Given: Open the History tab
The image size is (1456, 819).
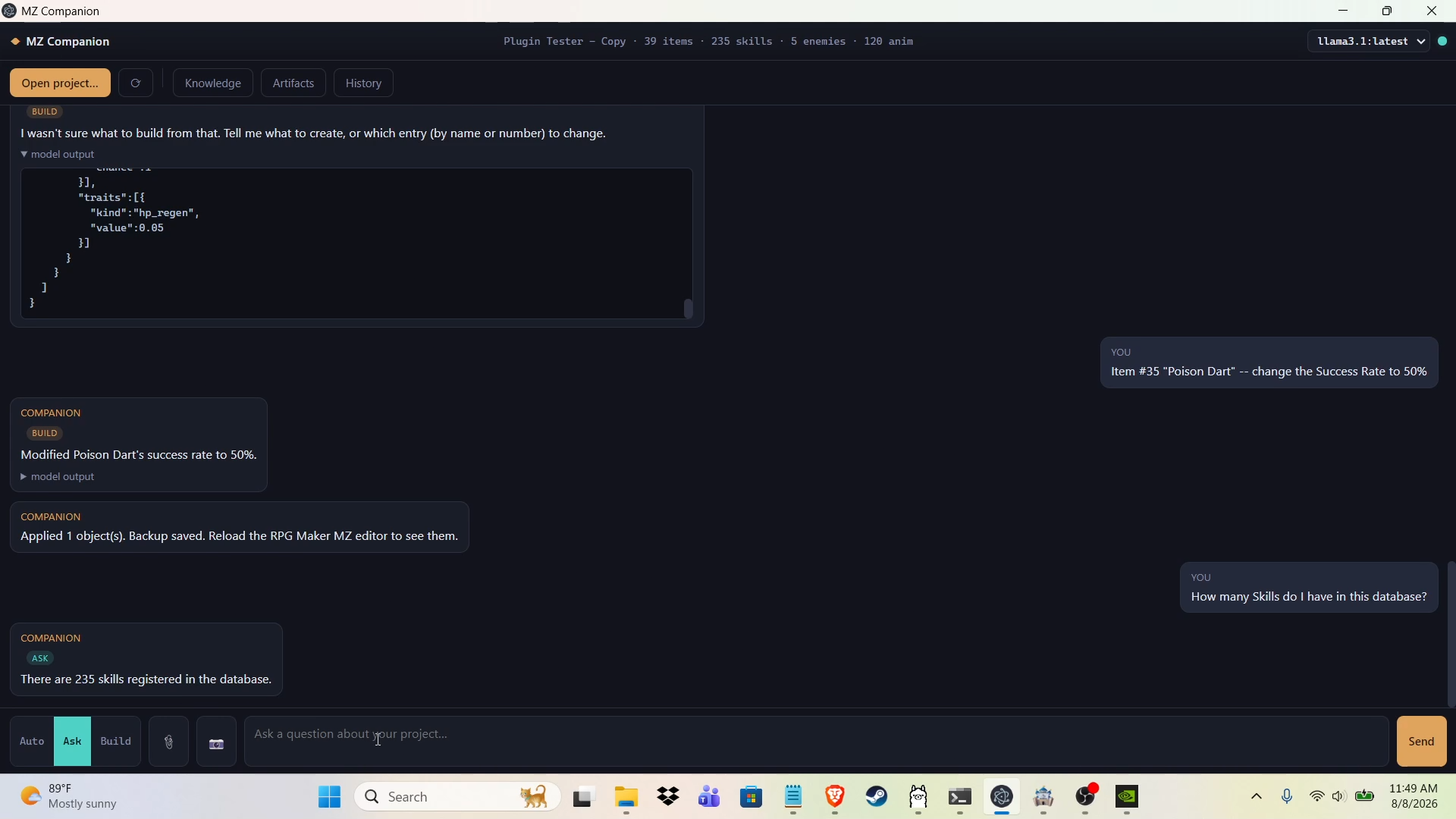Looking at the screenshot, I should [x=363, y=83].
